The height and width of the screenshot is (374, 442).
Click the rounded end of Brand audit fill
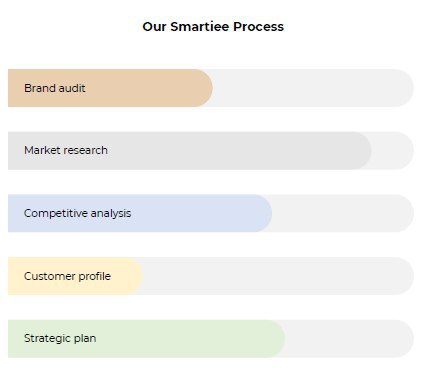click(203, 88)
